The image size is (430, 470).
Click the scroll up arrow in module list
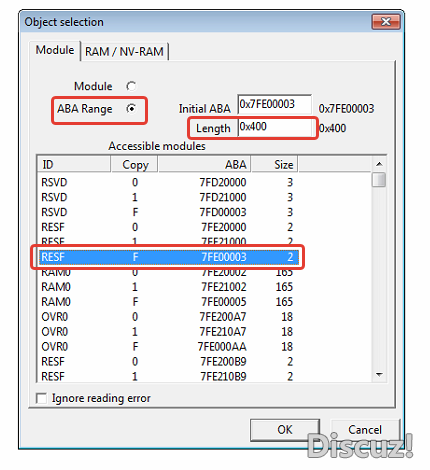click(x=379, y=164)
